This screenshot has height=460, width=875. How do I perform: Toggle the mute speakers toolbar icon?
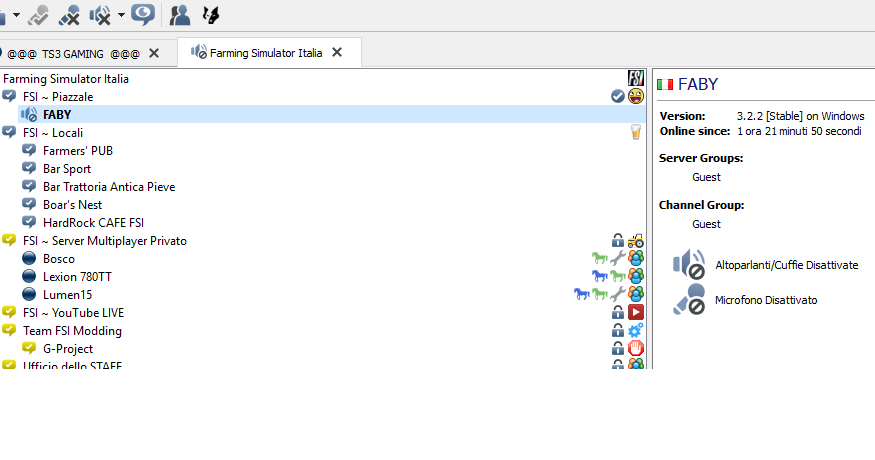pos(100,14)
